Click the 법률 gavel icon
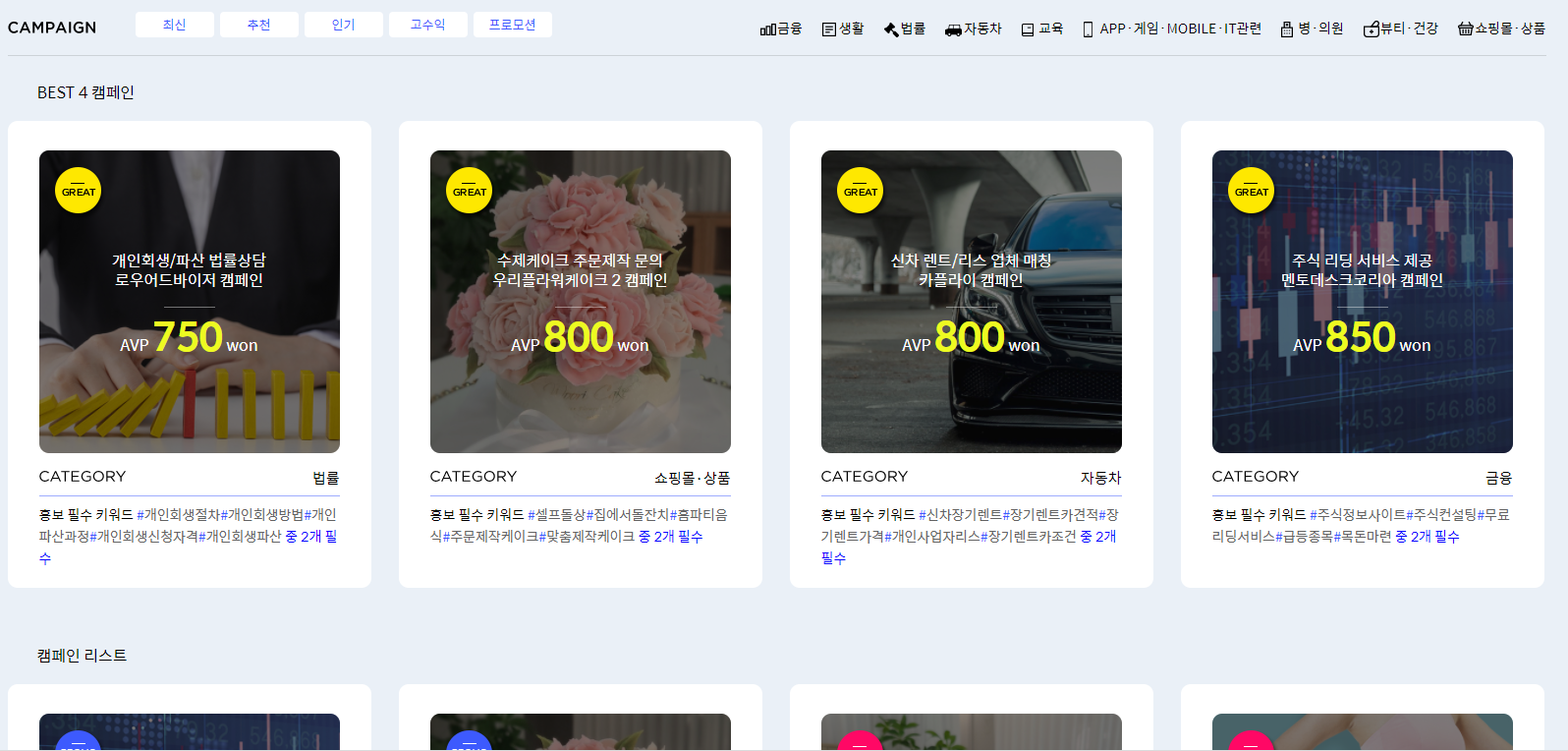Screen dimensions: 1568x751 tap(891, 29)
